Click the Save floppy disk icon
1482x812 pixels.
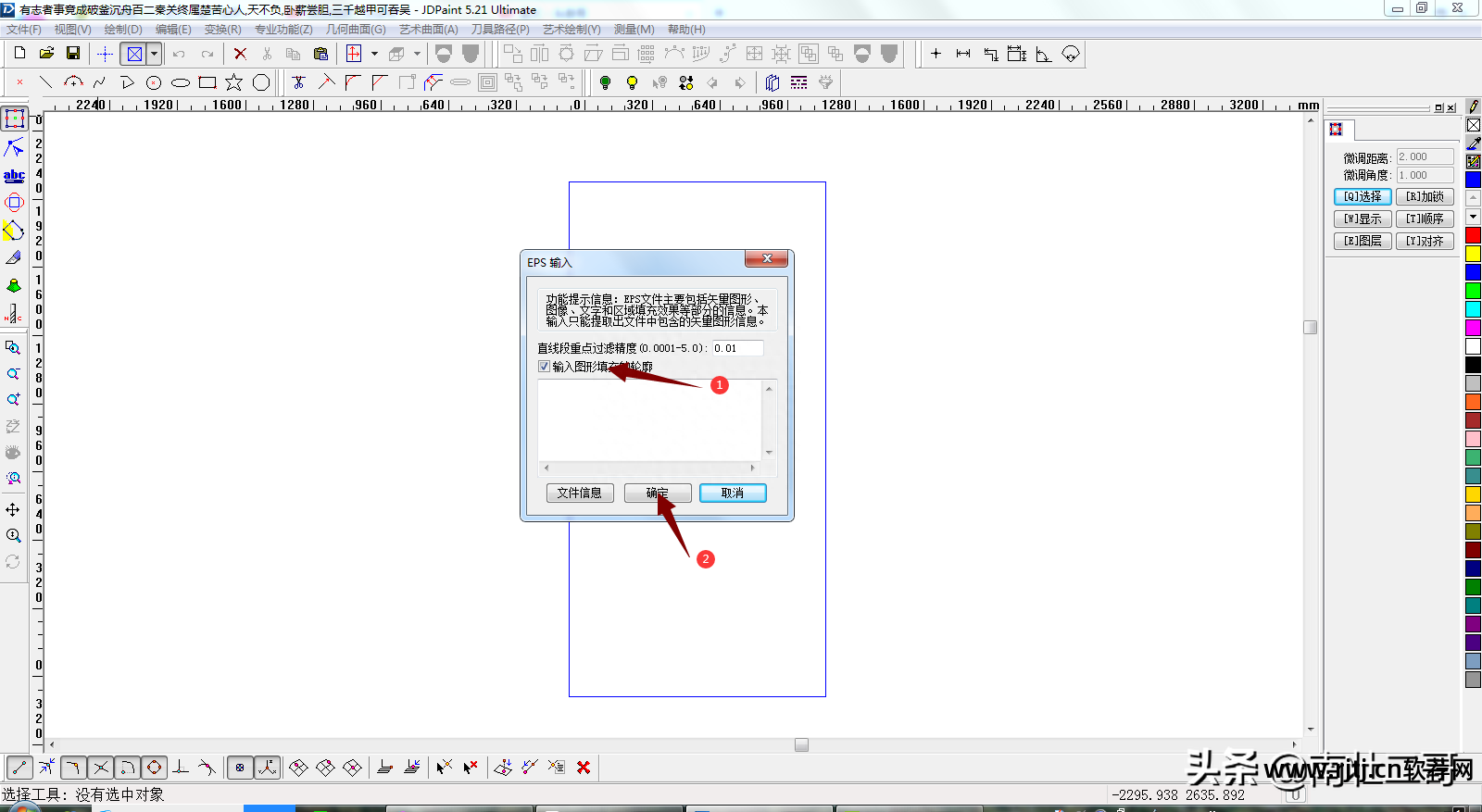[x=73, y=54]
